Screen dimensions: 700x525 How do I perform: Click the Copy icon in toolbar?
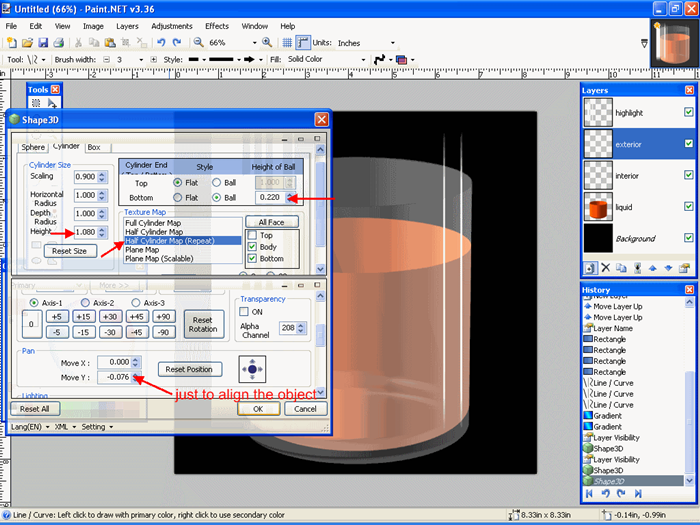[x=94, y=43]
